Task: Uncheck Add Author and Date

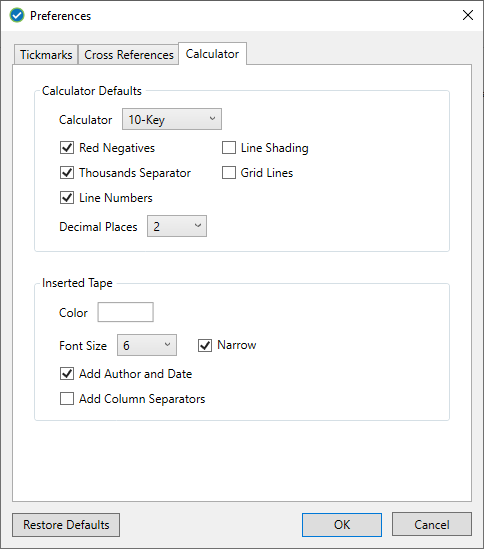Action: [x=67, y=374]
